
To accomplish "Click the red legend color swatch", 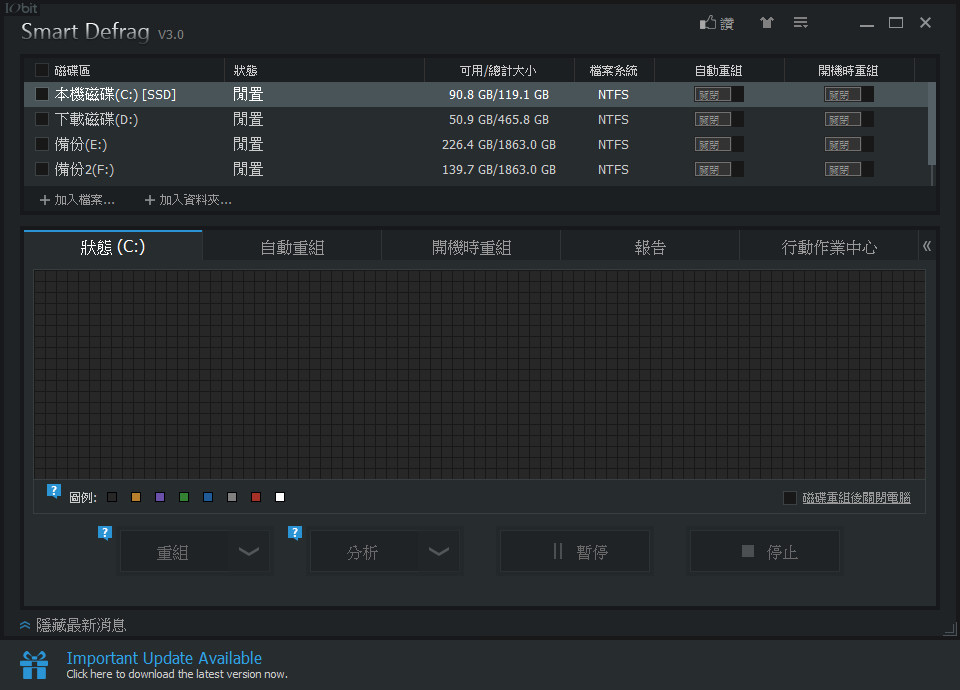I will pyautogui.click(x=256, y=497).
